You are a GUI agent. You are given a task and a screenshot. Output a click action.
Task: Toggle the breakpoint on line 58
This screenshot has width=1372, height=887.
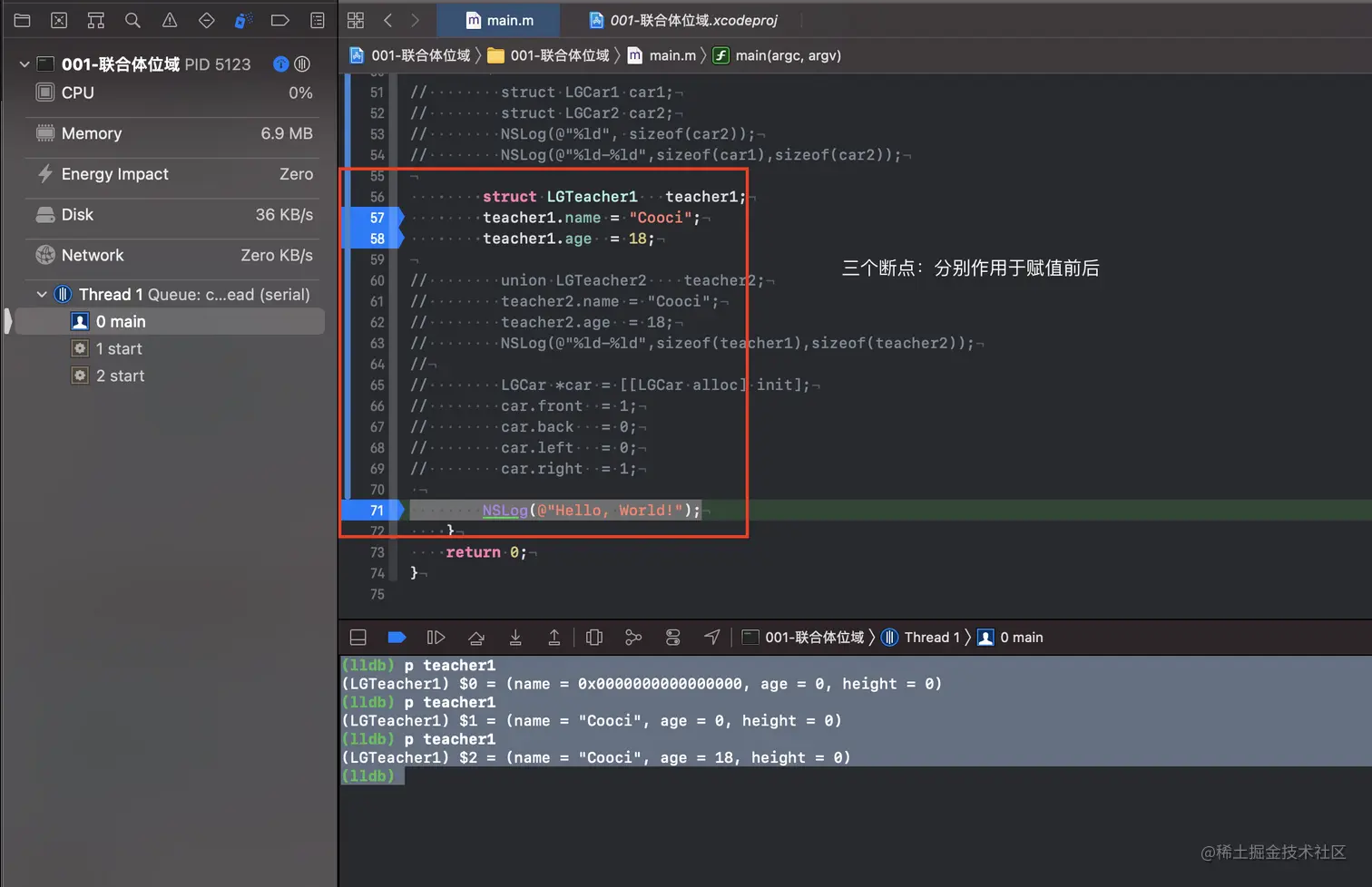click(372, 239)
